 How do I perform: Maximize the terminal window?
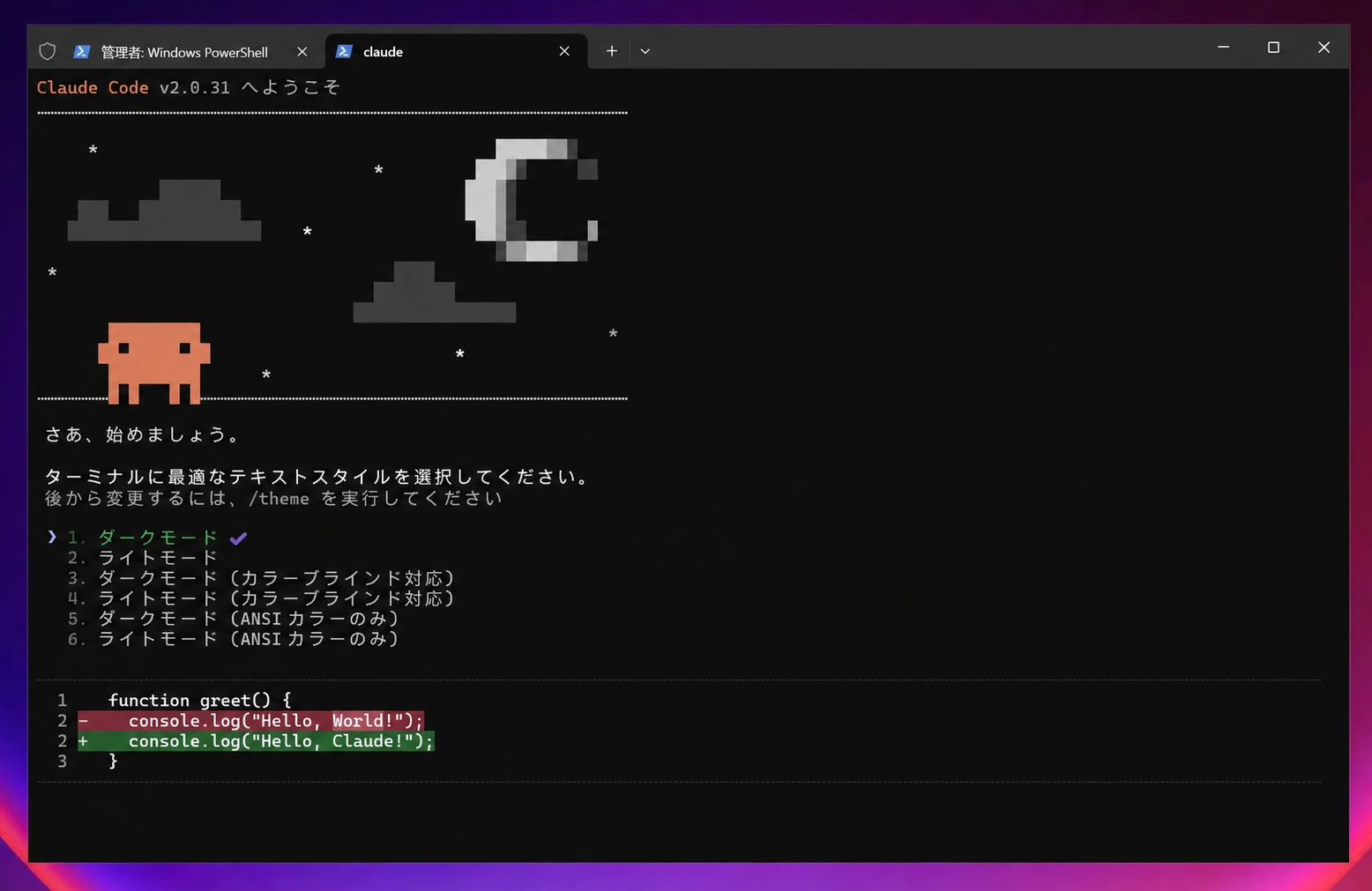1273,48
